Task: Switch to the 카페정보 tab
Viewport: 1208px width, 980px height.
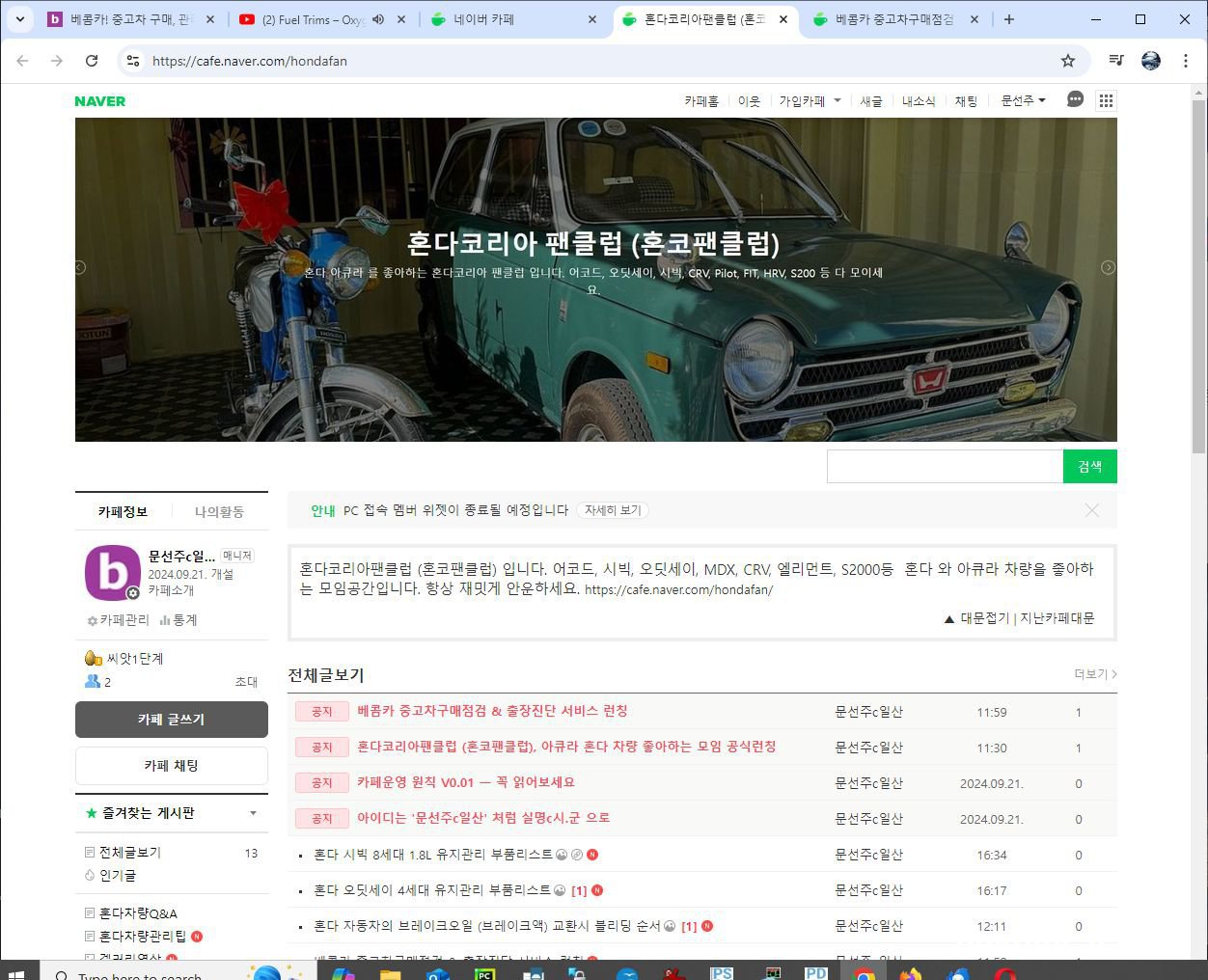Action: click(x=123, y=511)
